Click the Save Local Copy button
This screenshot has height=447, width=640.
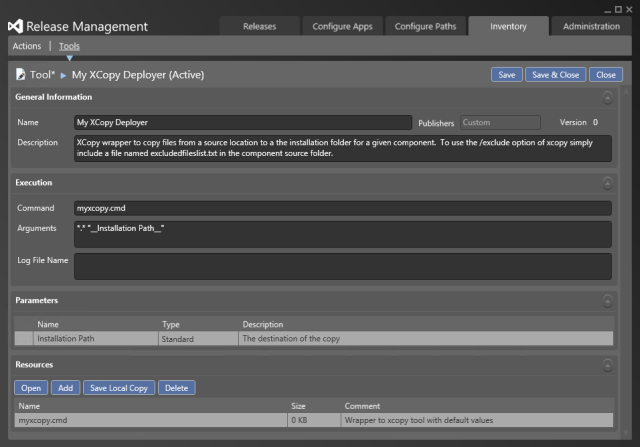(119, 388)
